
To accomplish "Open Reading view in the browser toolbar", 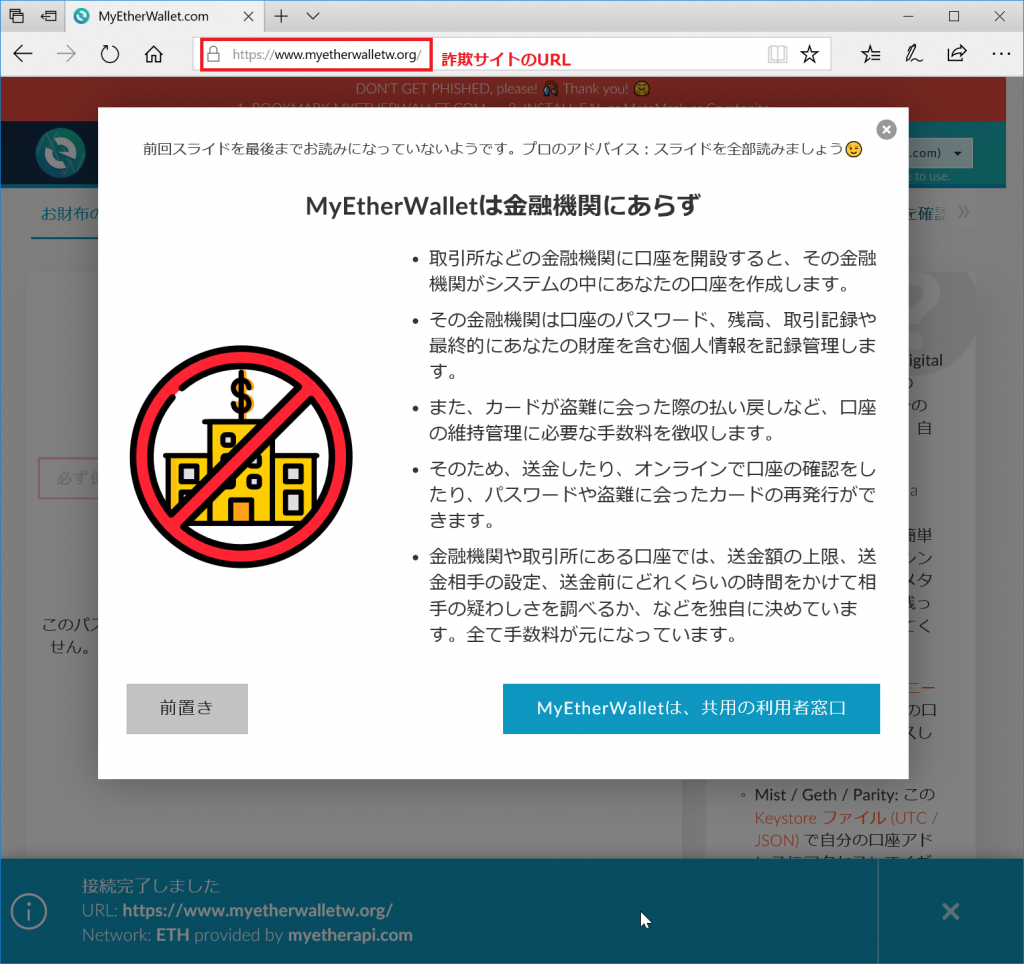I will [777, 54].
